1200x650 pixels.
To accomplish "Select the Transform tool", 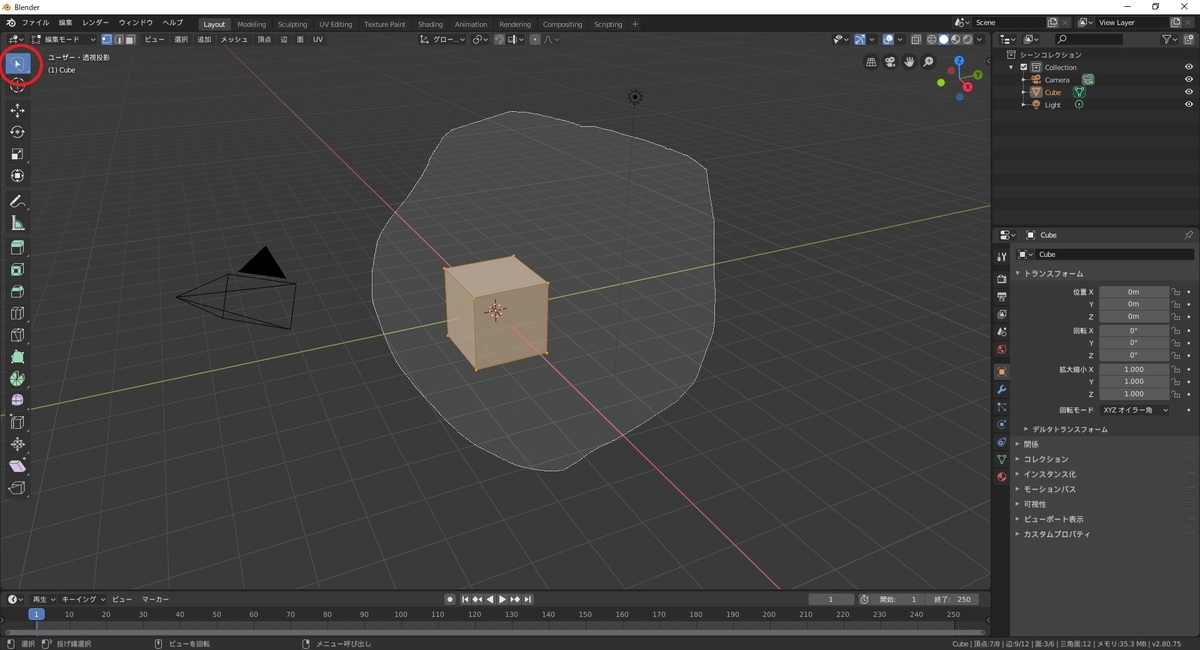I will [x=17, y=176].
